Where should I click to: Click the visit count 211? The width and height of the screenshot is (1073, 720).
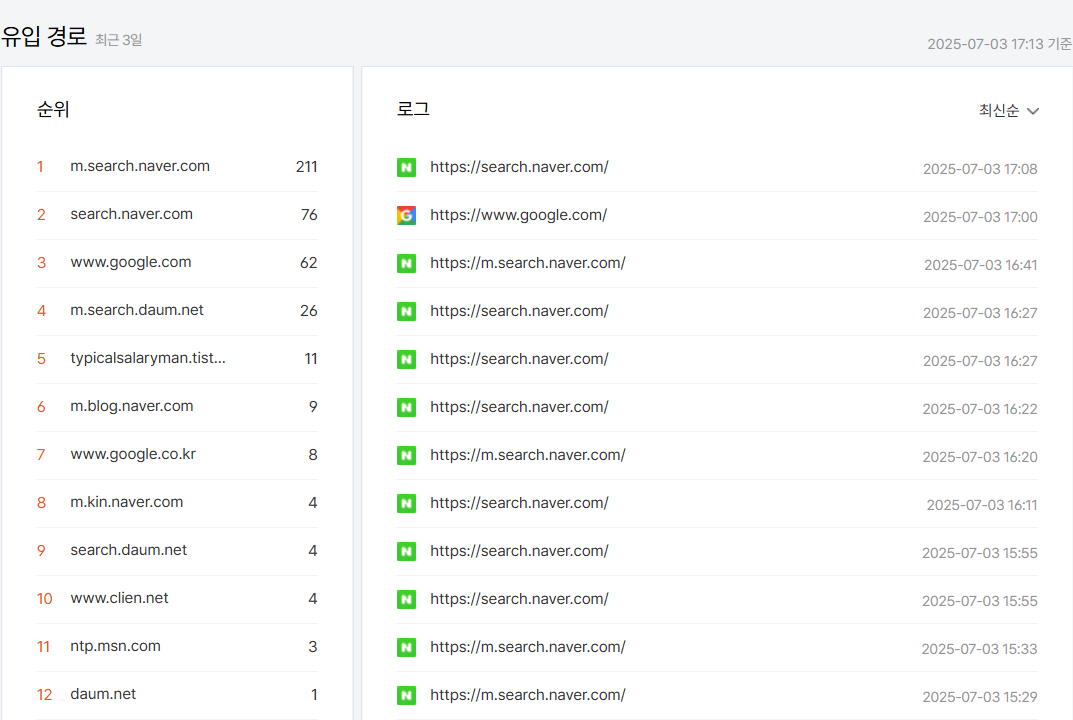307,167
